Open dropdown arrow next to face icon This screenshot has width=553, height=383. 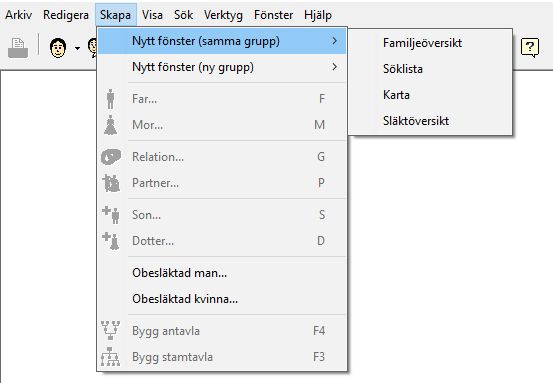point(77,48)
